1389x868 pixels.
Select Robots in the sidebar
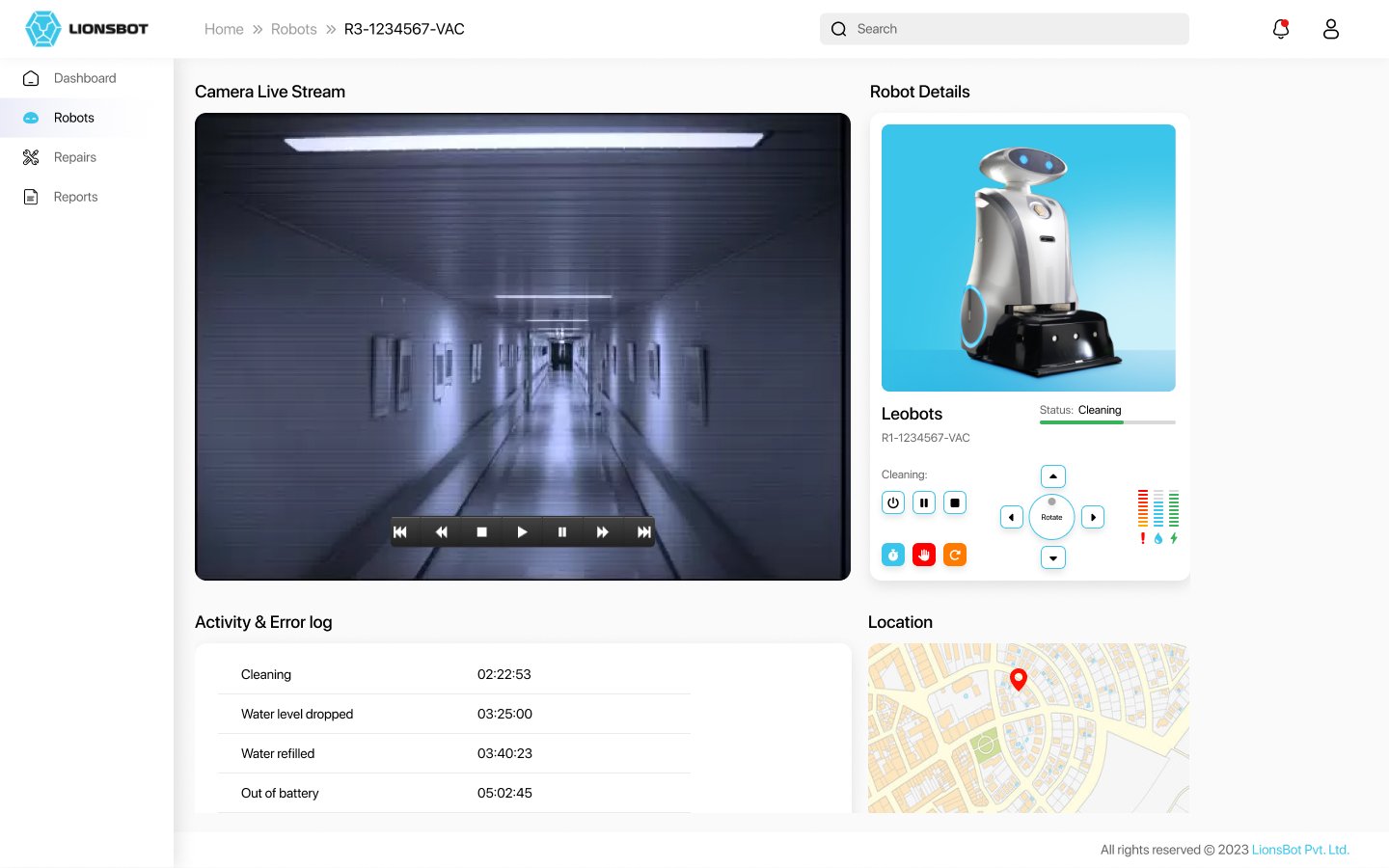click(x=87, y=118)
